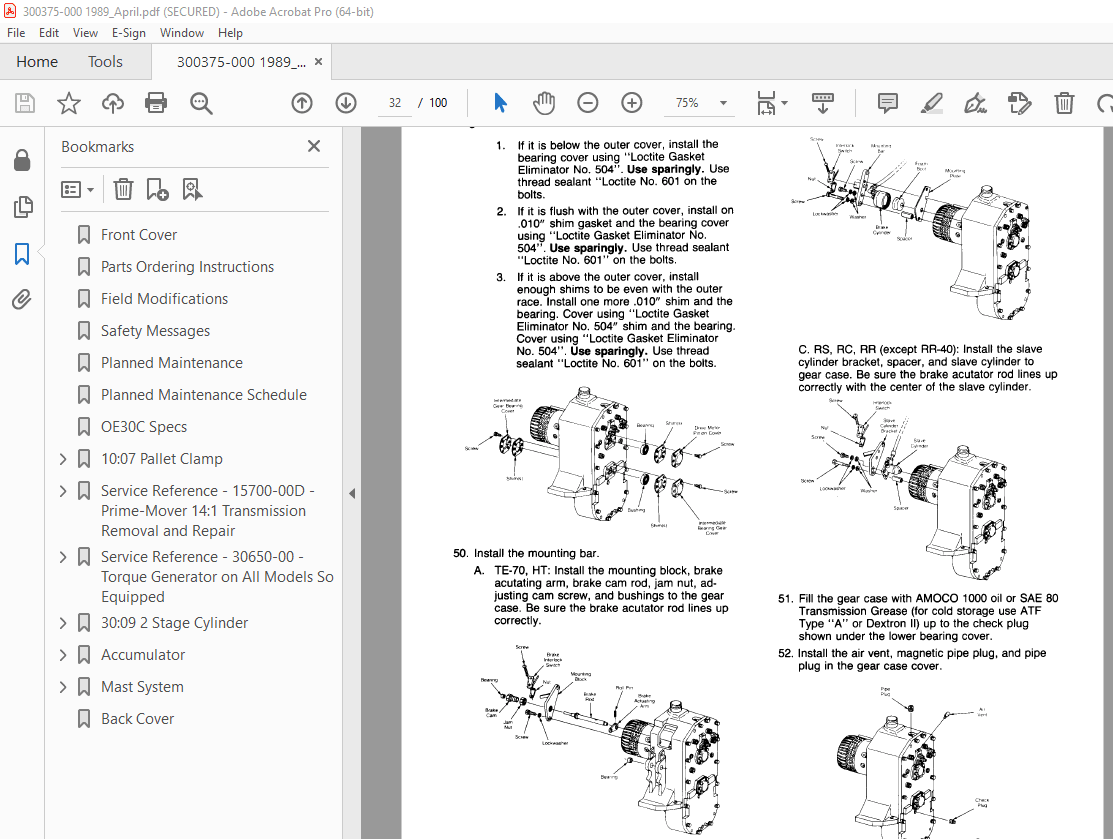1113x839 pixels.
Task: Click the Delete selected bookmarks trash icon
Action: [123, 189]
